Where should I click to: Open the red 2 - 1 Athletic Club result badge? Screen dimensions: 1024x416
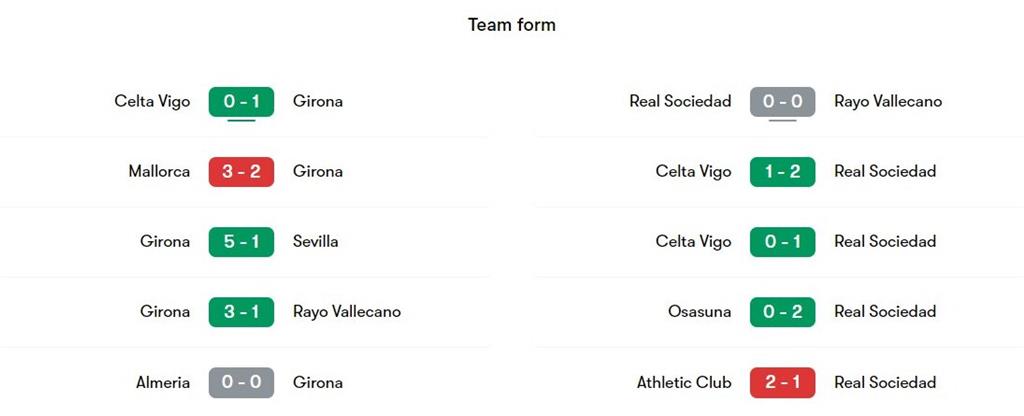pyautogui.click(x=782, y=382)
